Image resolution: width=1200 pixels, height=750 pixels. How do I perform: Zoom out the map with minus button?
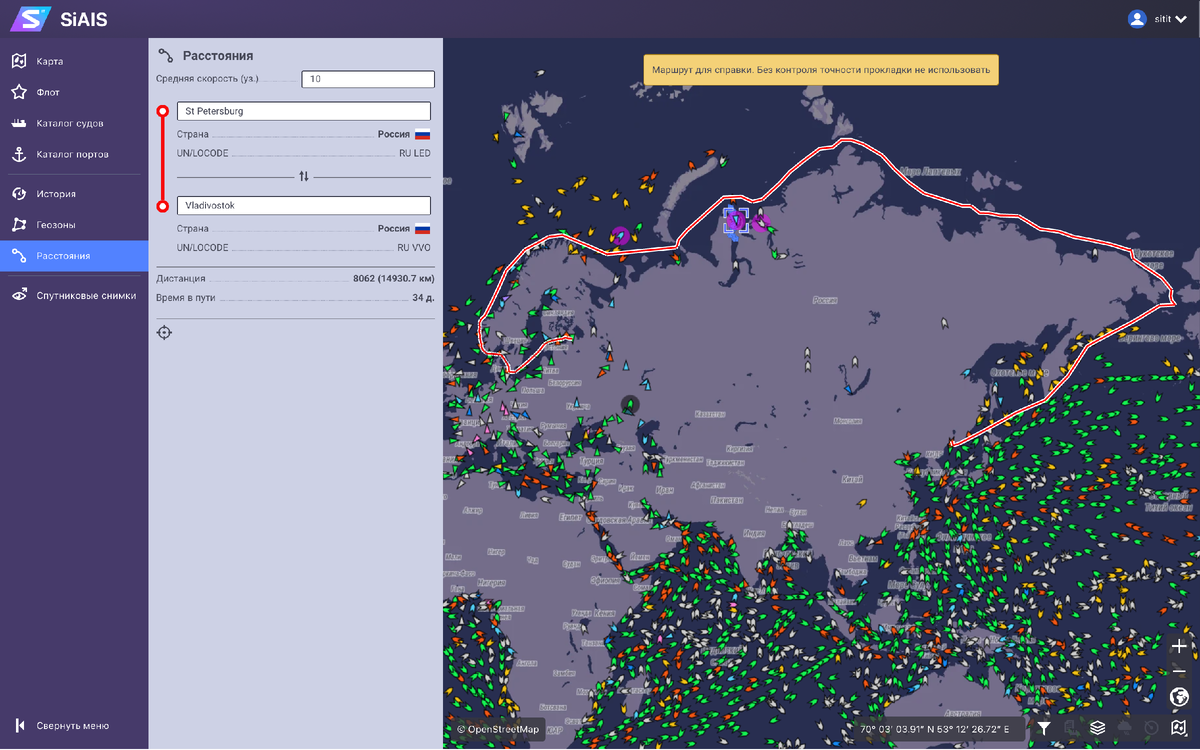[x=1180, y=670]
